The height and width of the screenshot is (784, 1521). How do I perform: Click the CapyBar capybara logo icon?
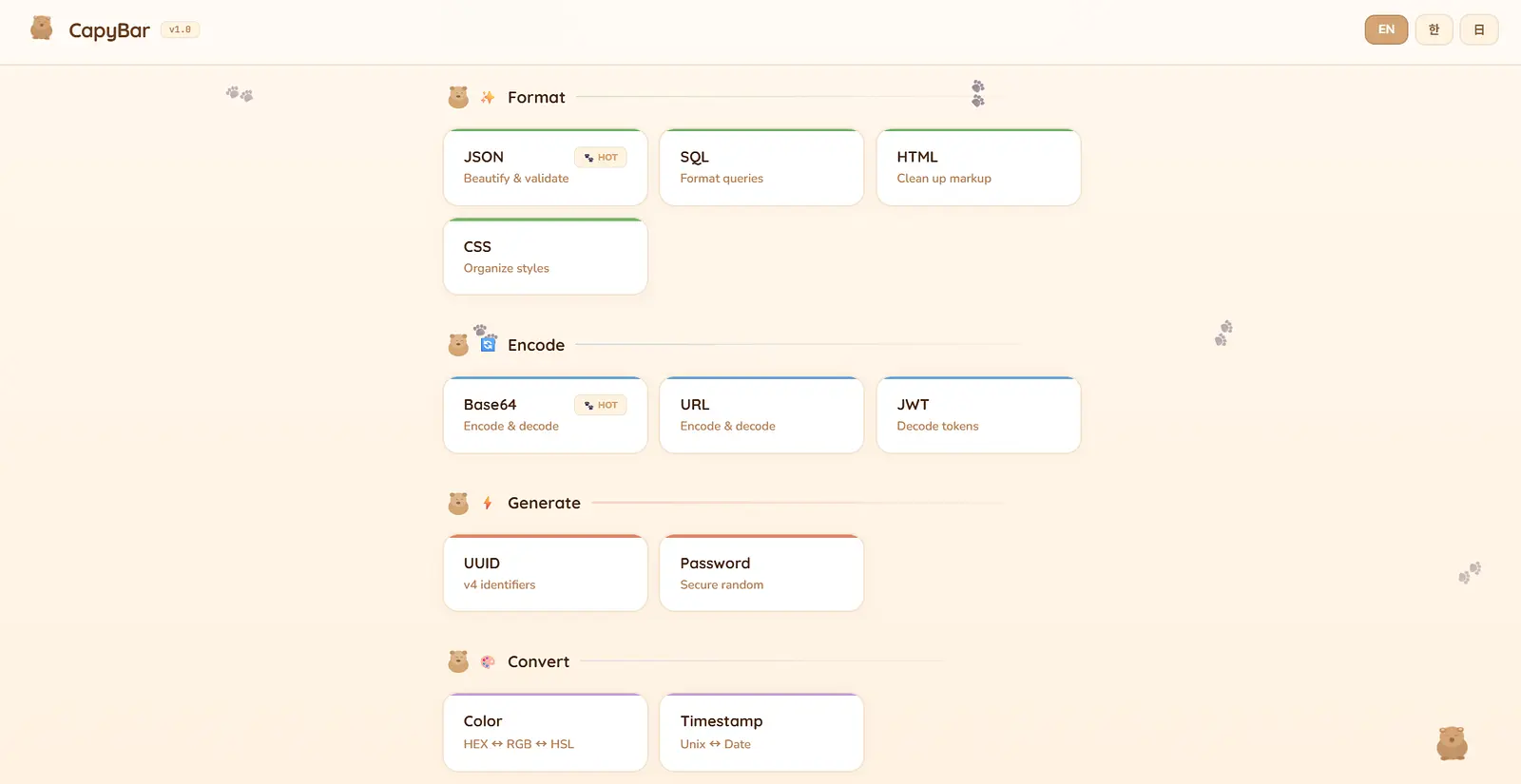coord(41,29)
